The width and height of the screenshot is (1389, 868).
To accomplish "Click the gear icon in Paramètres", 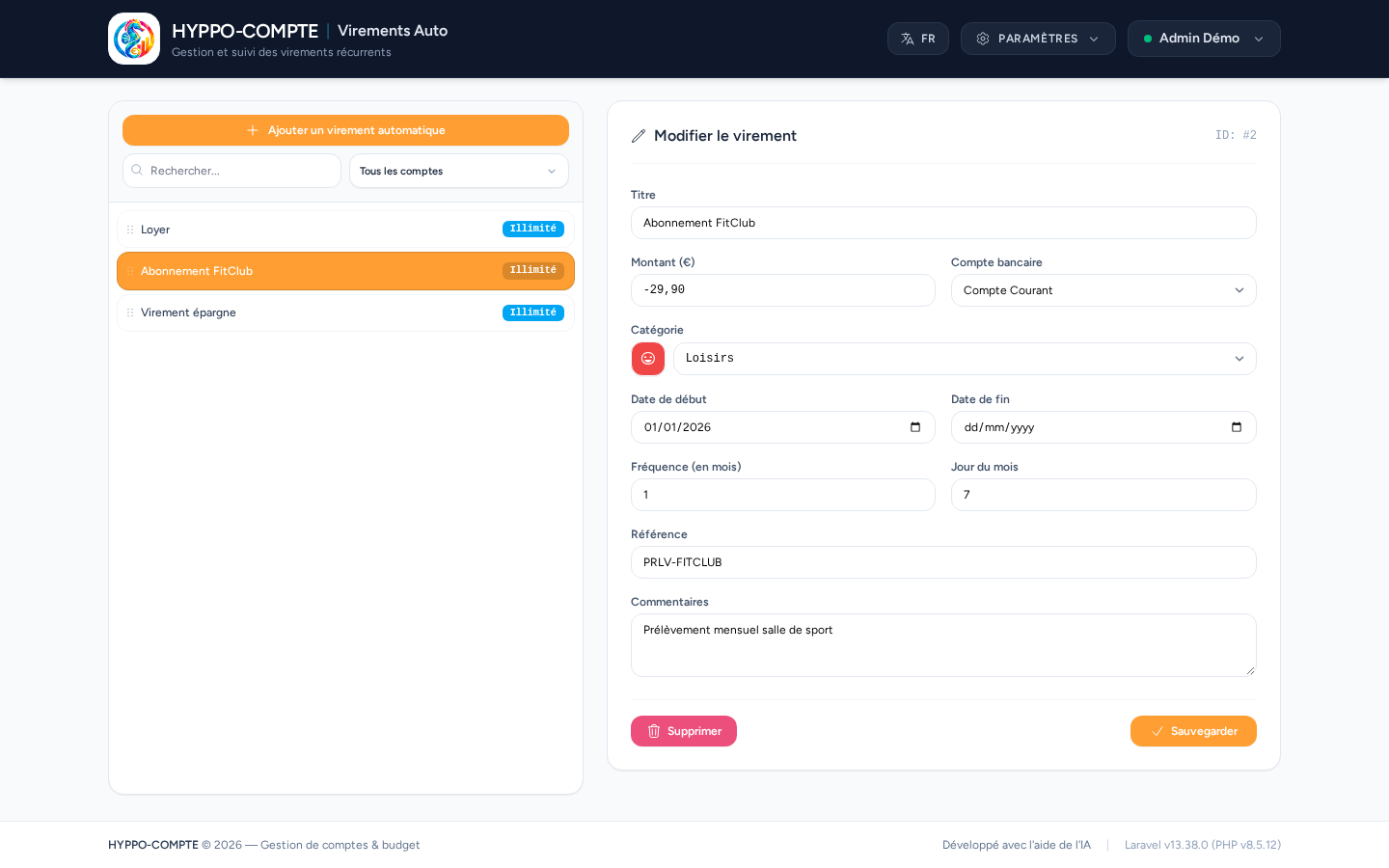I will click(x=983, y=39).
